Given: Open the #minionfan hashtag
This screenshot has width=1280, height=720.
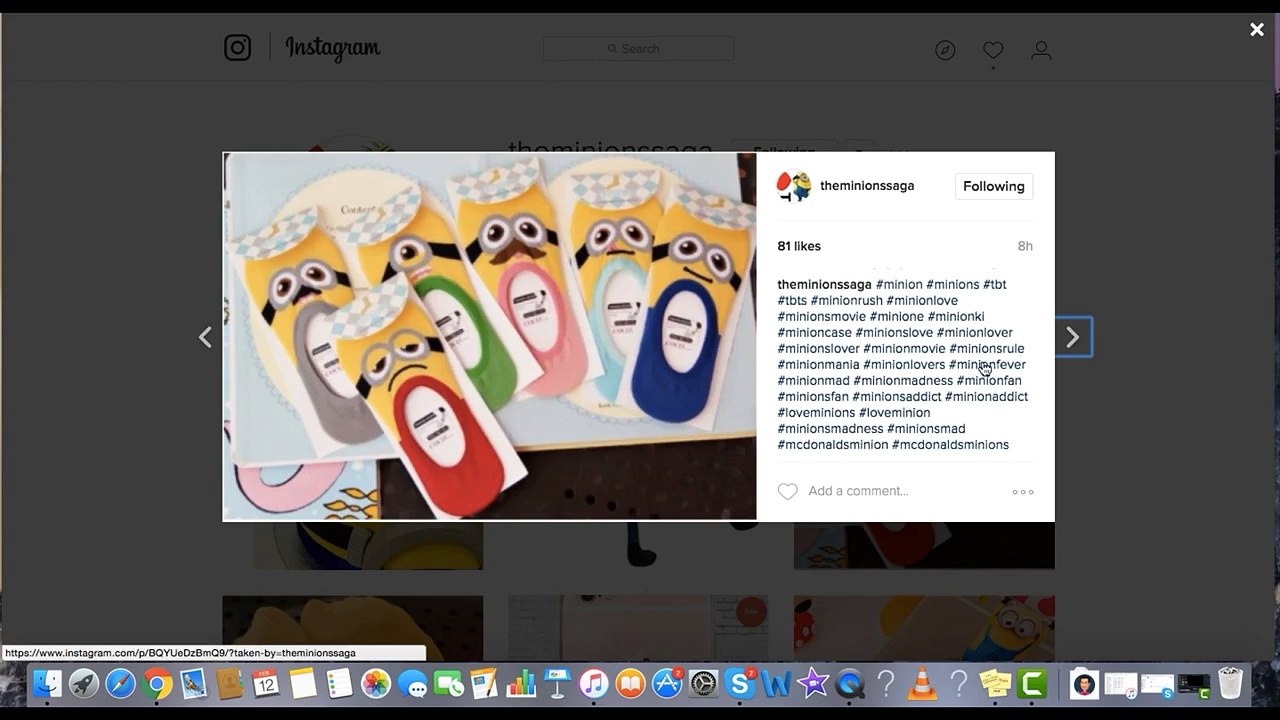Looking at the screenshot, I should click(x=989, y=380).
